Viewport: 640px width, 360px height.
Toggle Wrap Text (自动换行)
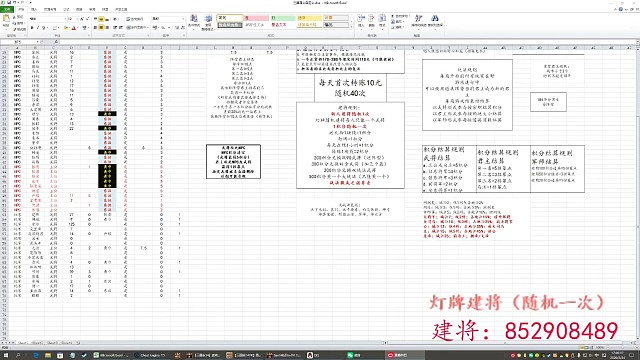135,19
